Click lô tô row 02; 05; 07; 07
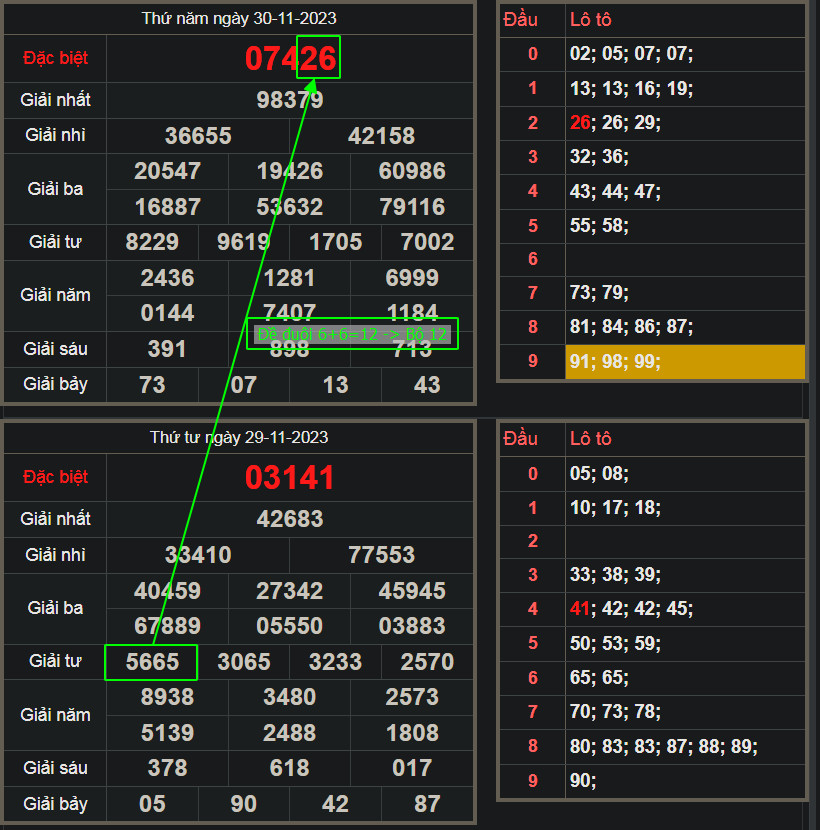The height and width of the screenshot is (830, 820). pyautogui.click(x=631, y=55)
